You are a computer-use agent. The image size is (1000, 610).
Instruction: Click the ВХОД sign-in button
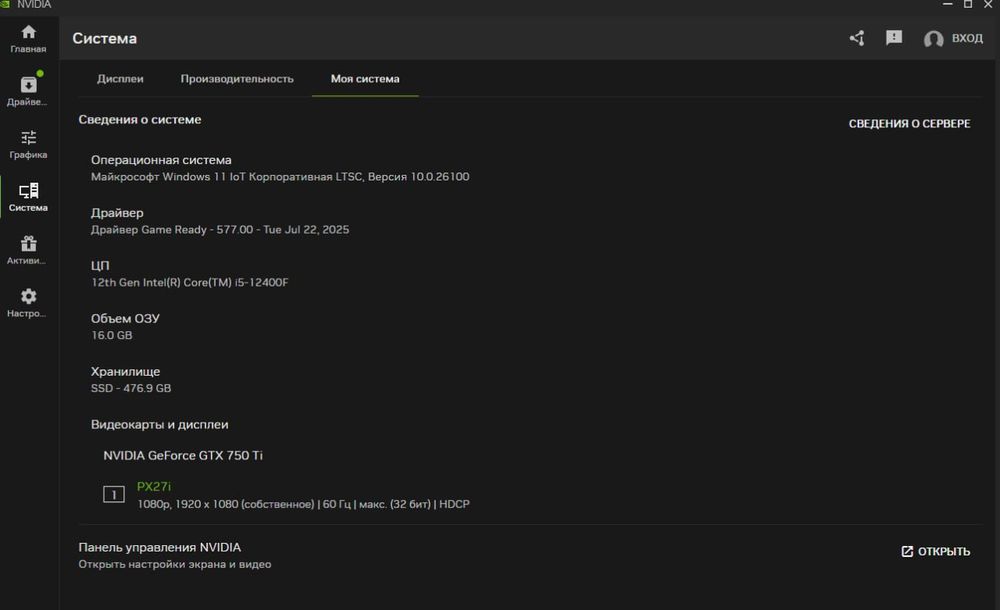pyautogui.click(x=967, y=38)
